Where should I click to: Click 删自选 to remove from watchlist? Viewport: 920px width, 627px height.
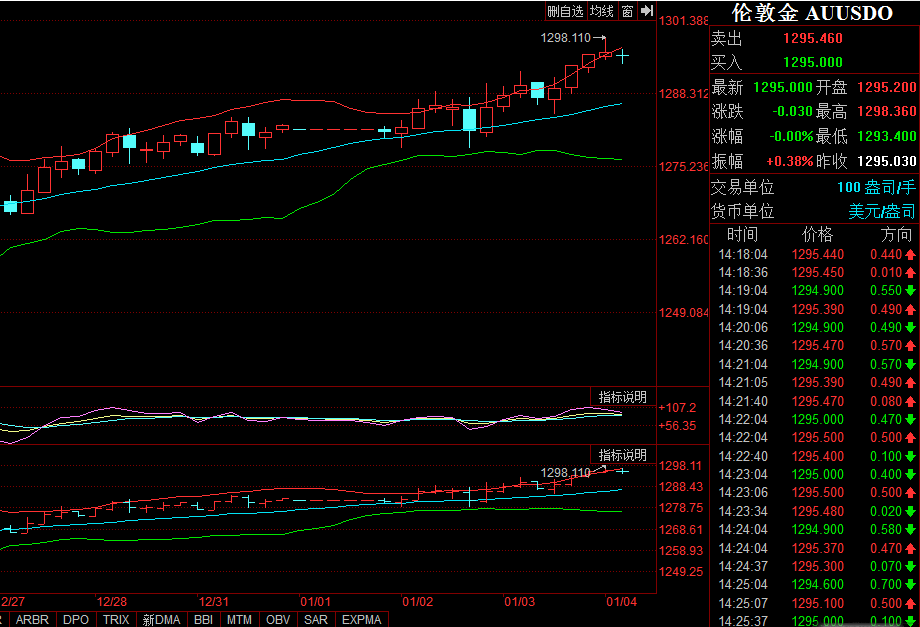click(x=565, y=11)
